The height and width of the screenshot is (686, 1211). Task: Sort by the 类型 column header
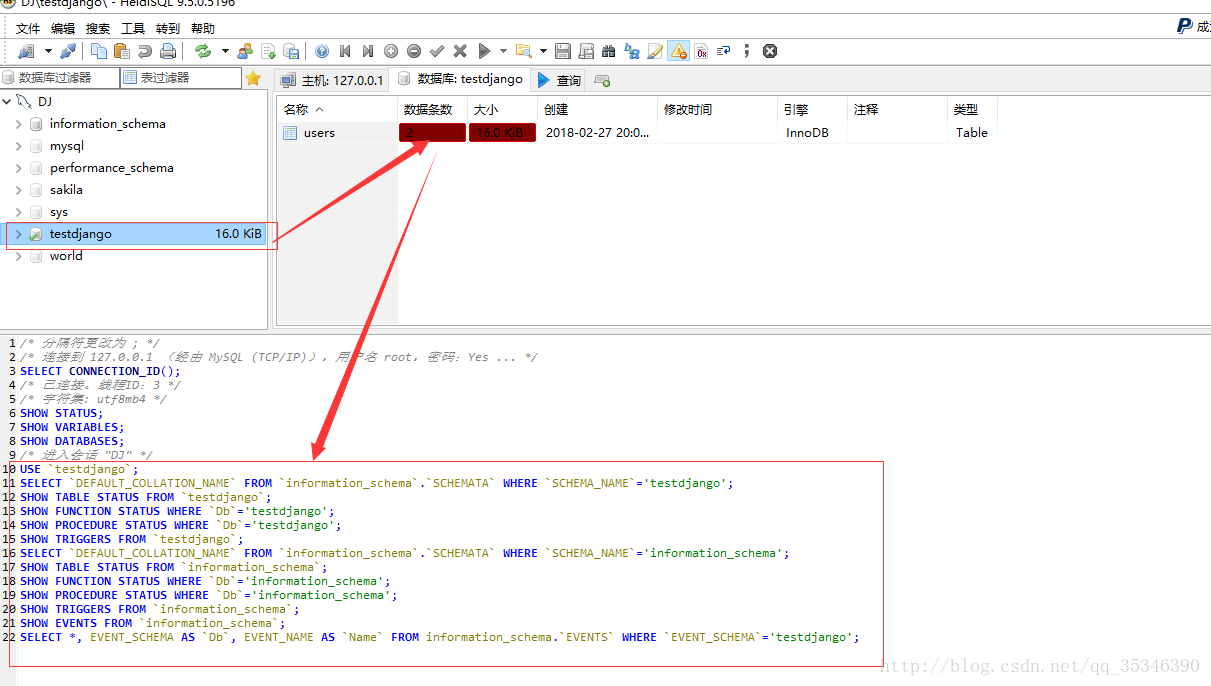pyautogui.click(x=972, y=110)
